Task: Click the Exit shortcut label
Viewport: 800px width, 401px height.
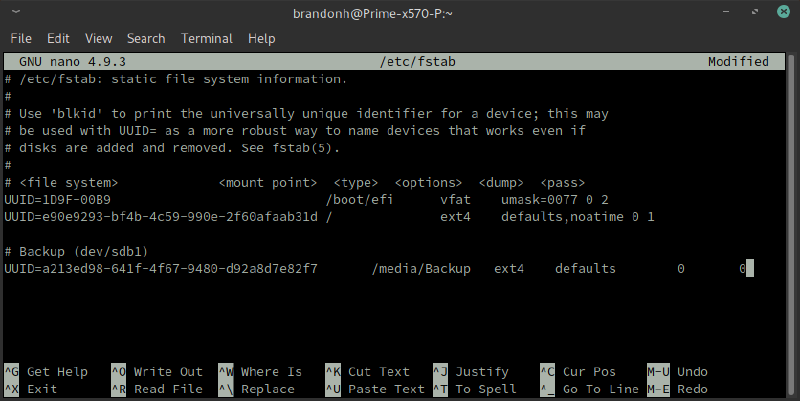Action: (x=42, y=389)
